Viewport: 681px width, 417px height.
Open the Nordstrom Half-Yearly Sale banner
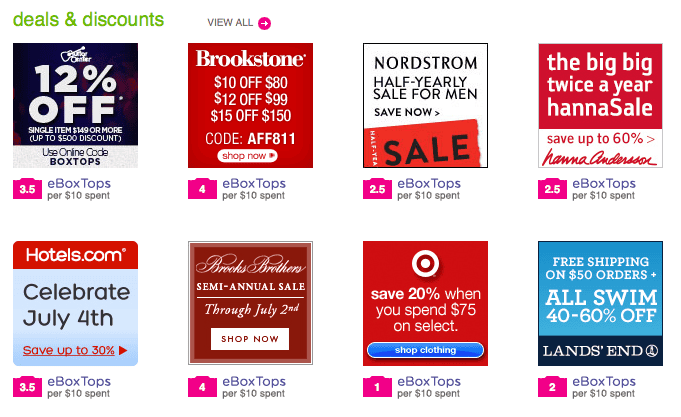click(425, 105)
